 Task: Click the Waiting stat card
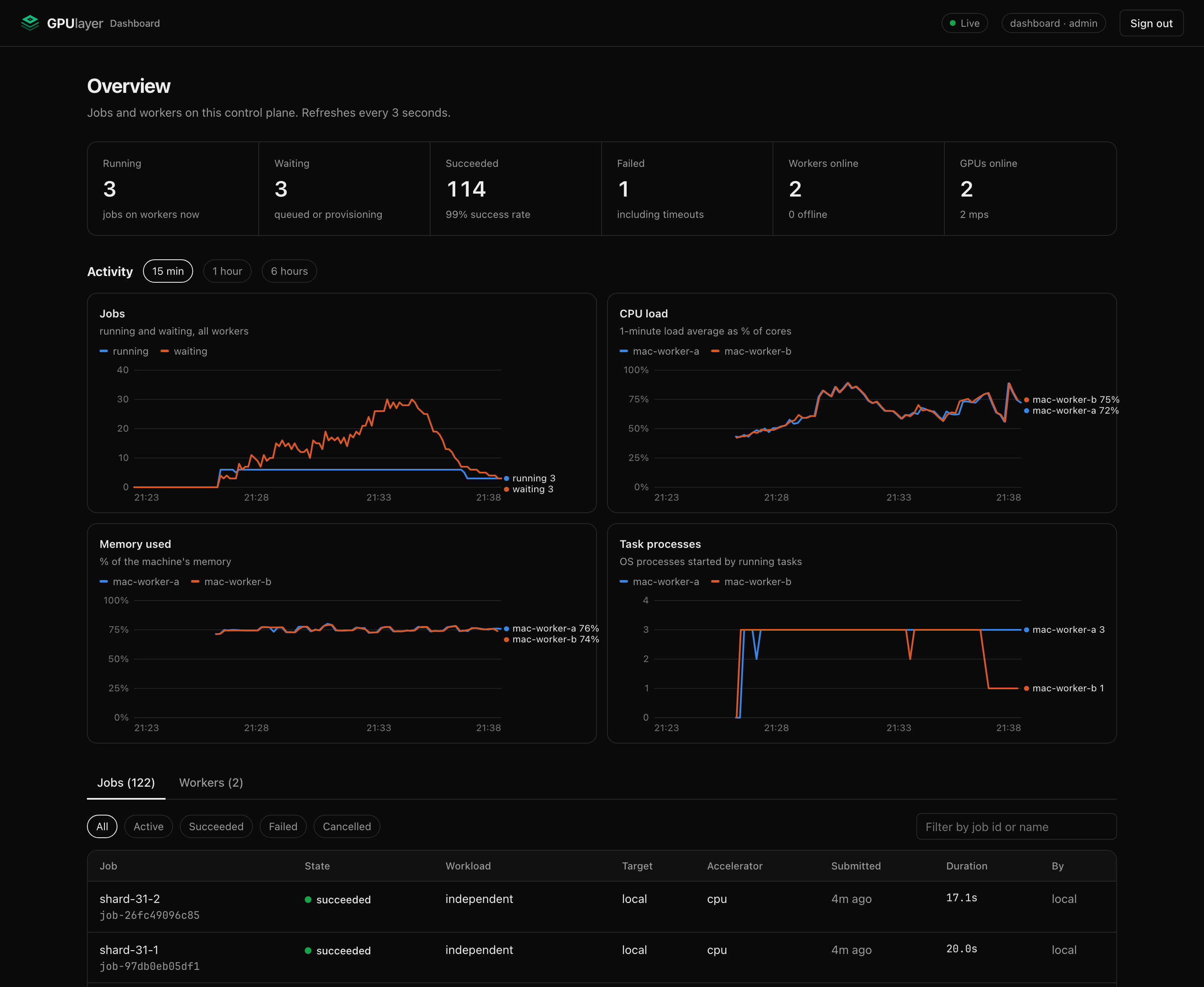(x=344, y=189)
